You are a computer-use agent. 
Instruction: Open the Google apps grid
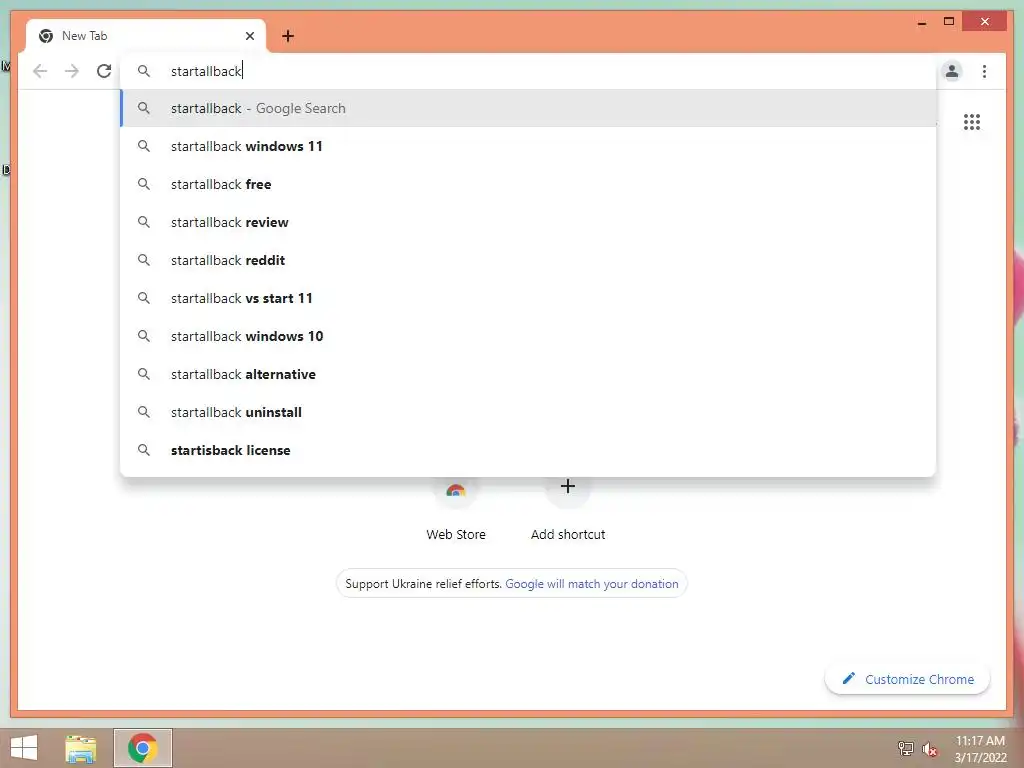pos(972,122)
